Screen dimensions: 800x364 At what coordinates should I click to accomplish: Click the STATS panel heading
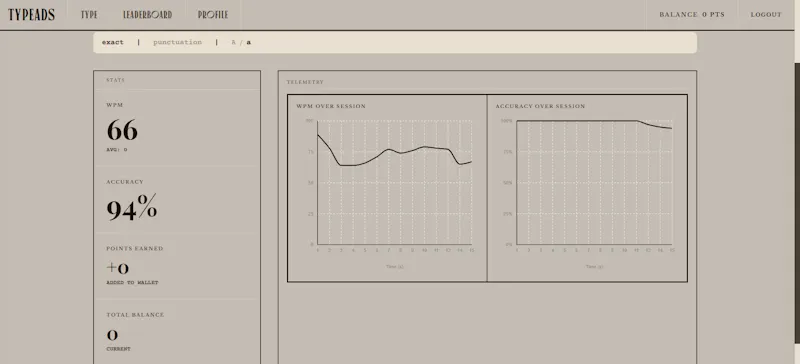tap(115, 80)
